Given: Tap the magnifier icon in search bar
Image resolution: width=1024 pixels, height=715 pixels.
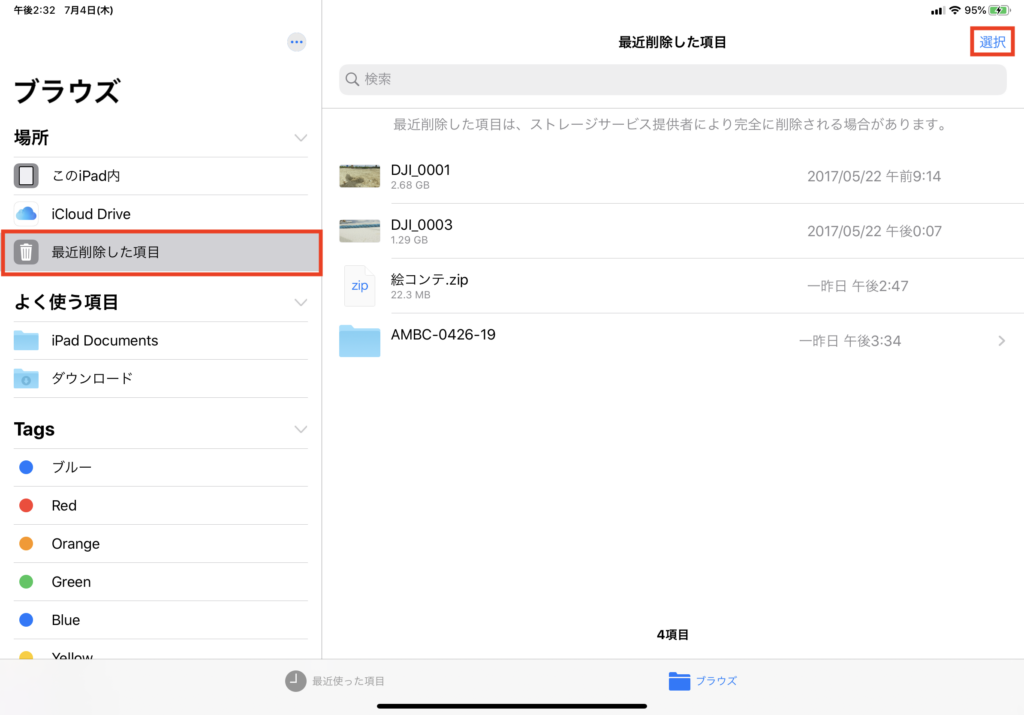Looking at the screenshot, I should [x=352, y=79].
